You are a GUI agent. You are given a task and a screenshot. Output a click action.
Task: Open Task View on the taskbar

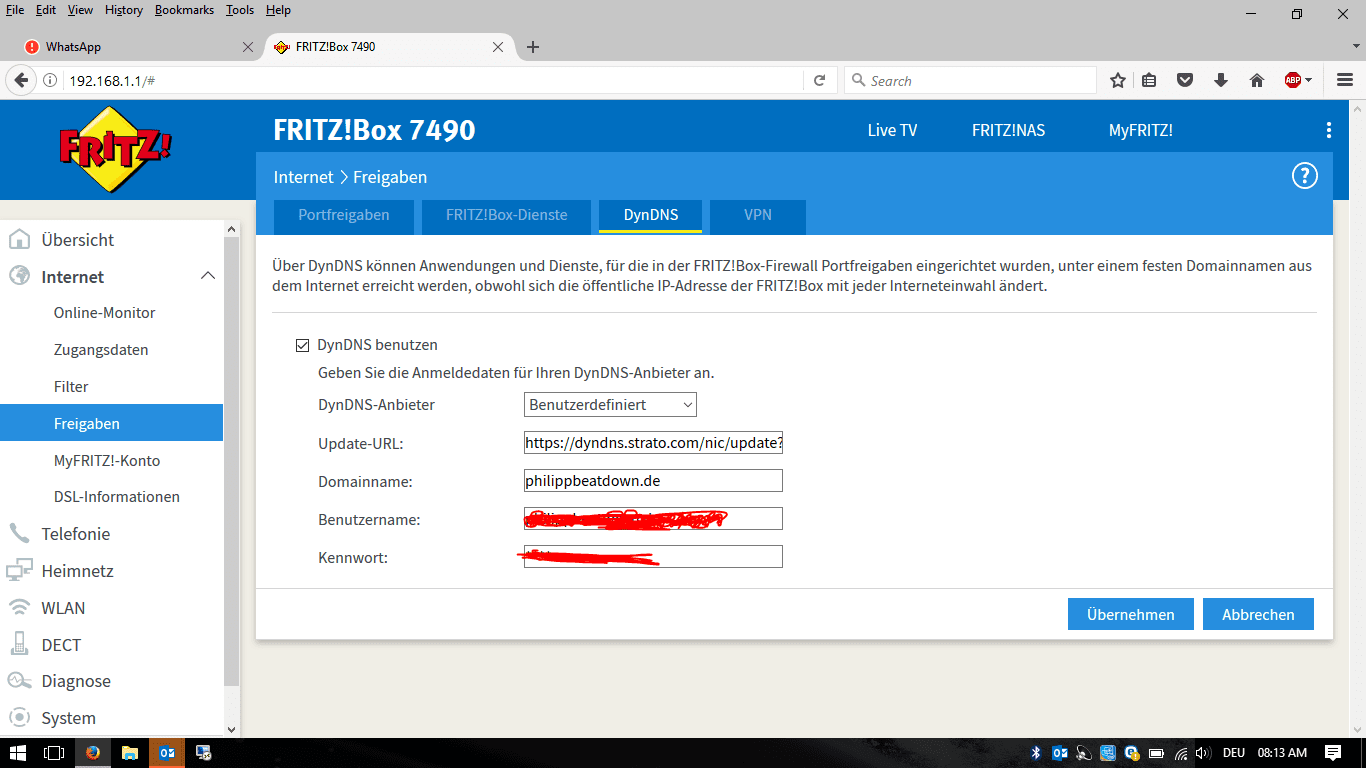click(54, 753)
